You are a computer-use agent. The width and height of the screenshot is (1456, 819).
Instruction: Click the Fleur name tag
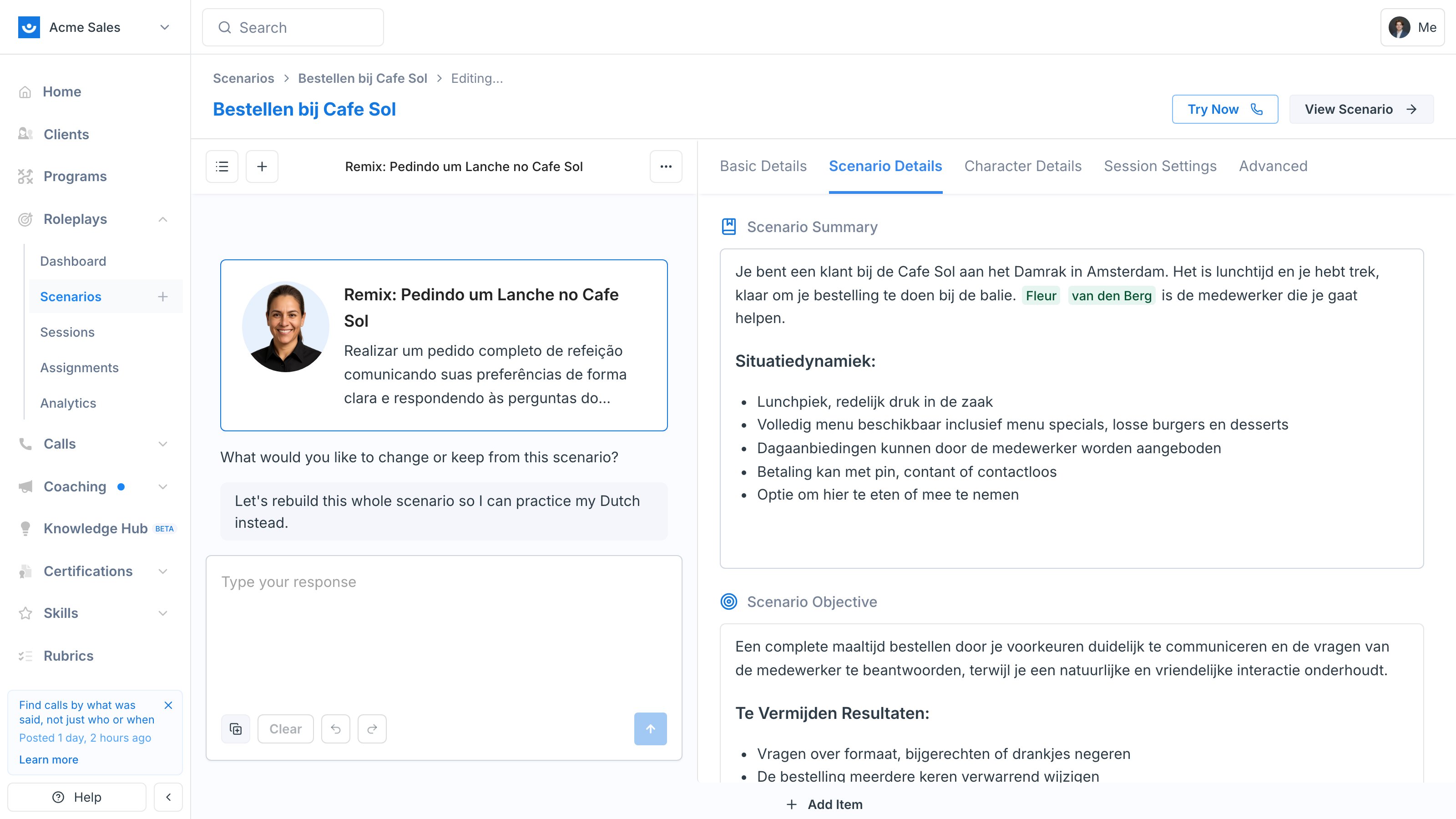[1041, 296]
